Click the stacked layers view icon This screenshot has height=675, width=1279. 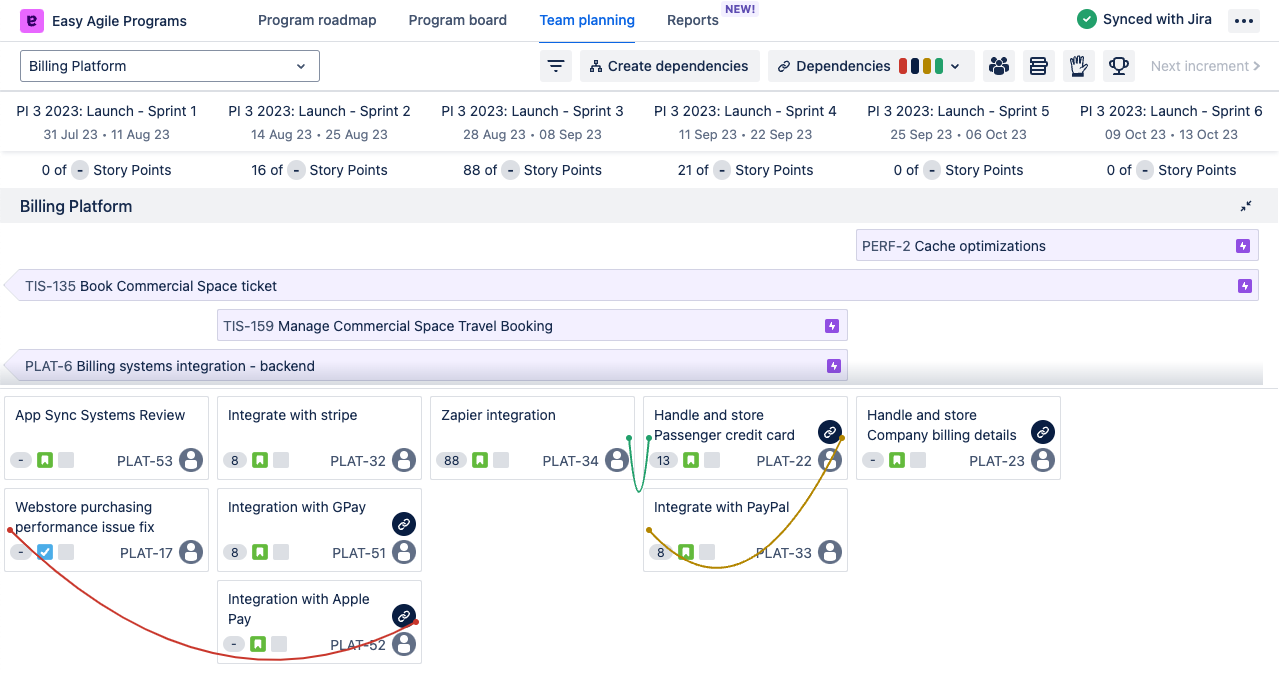tap(1038, 66)
